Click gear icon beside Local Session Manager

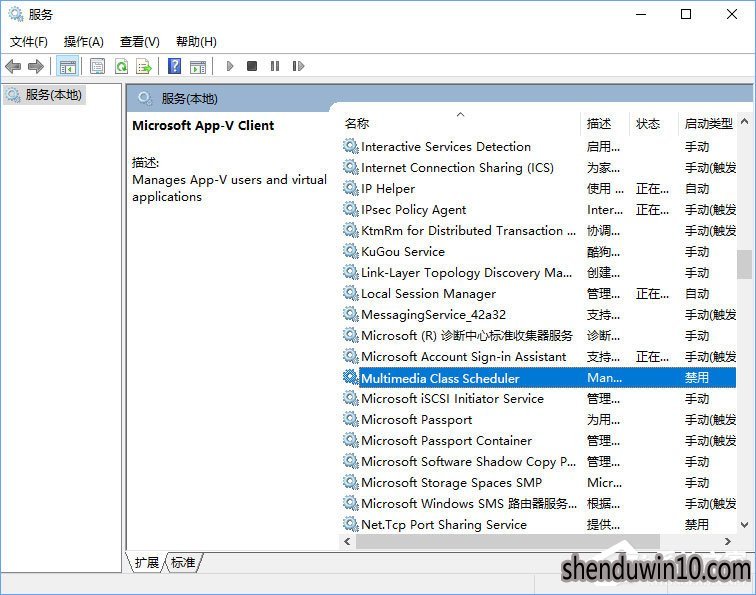[351, 293]
